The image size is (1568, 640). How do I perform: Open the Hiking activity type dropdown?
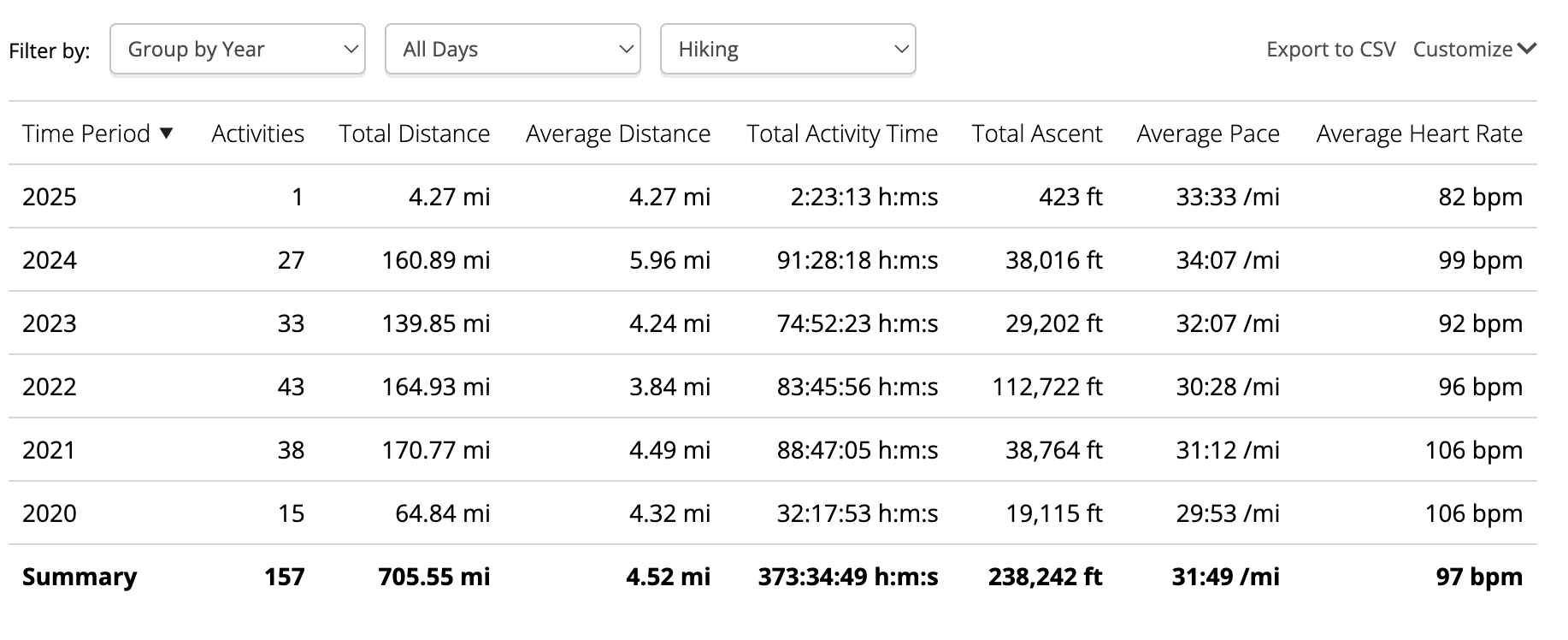[x=788, y=49]
